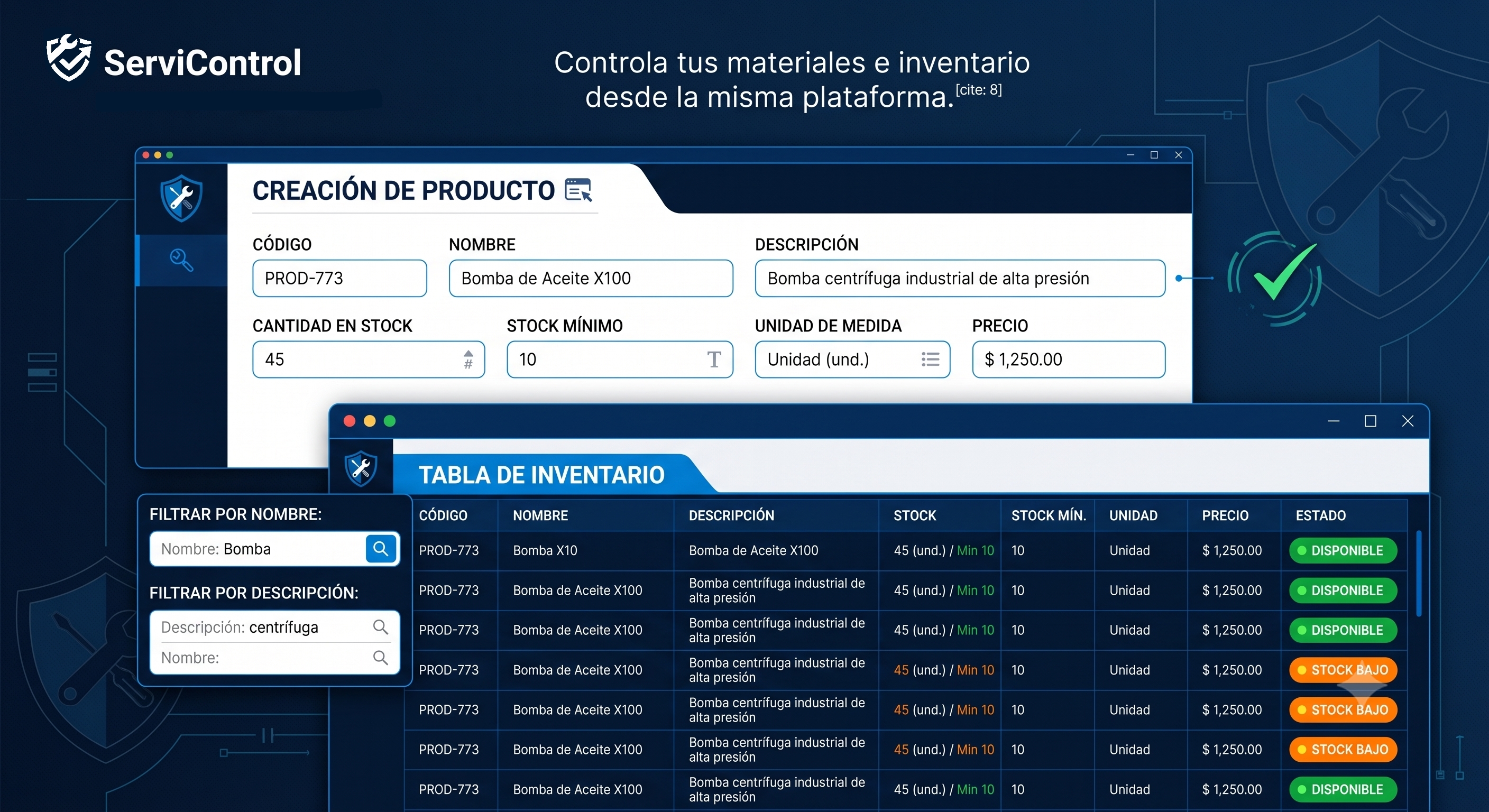
Task: Click the sidebar magnifier search icon
Action: (181, 260)
